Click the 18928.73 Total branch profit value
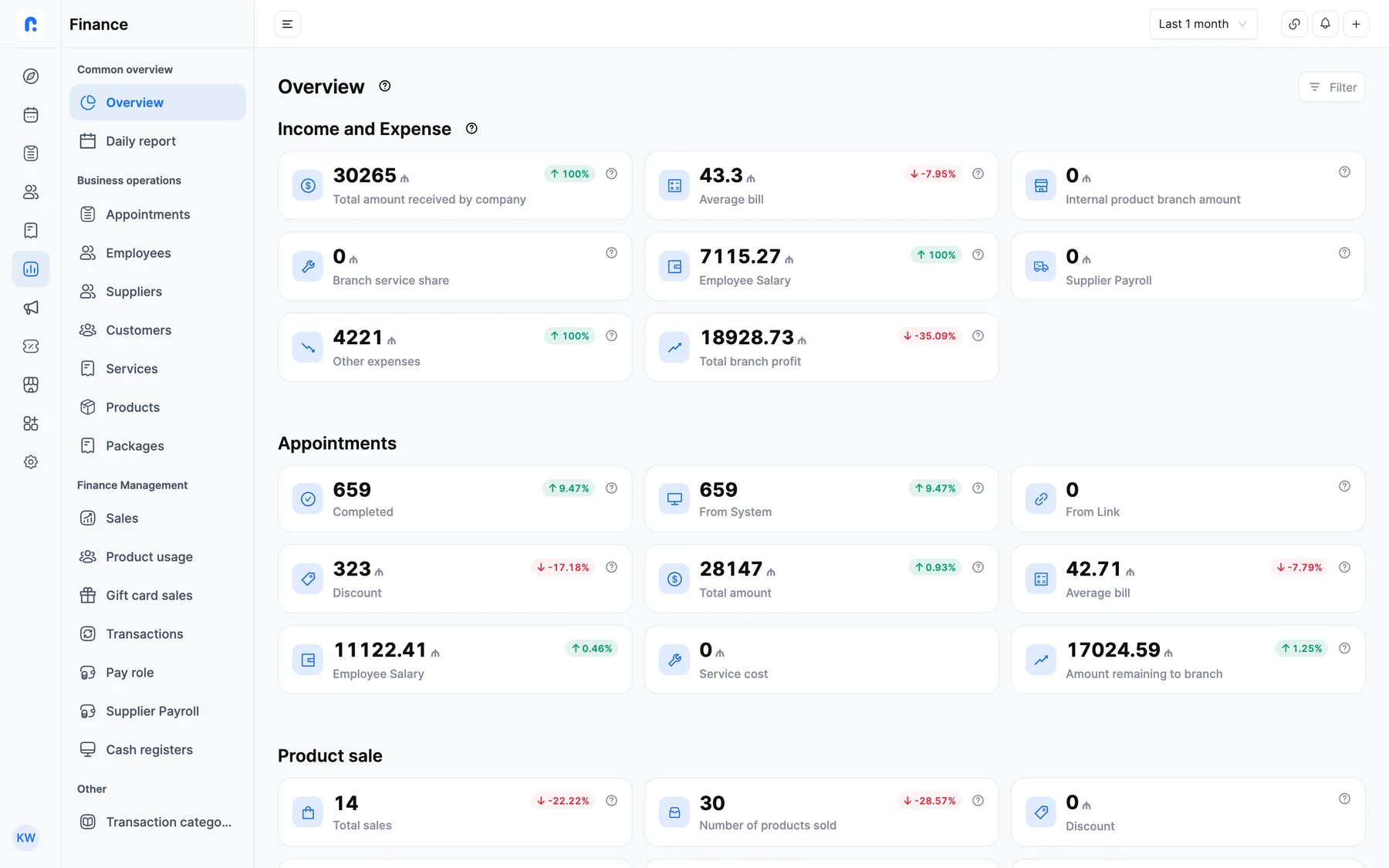 [x=747, y=337]
